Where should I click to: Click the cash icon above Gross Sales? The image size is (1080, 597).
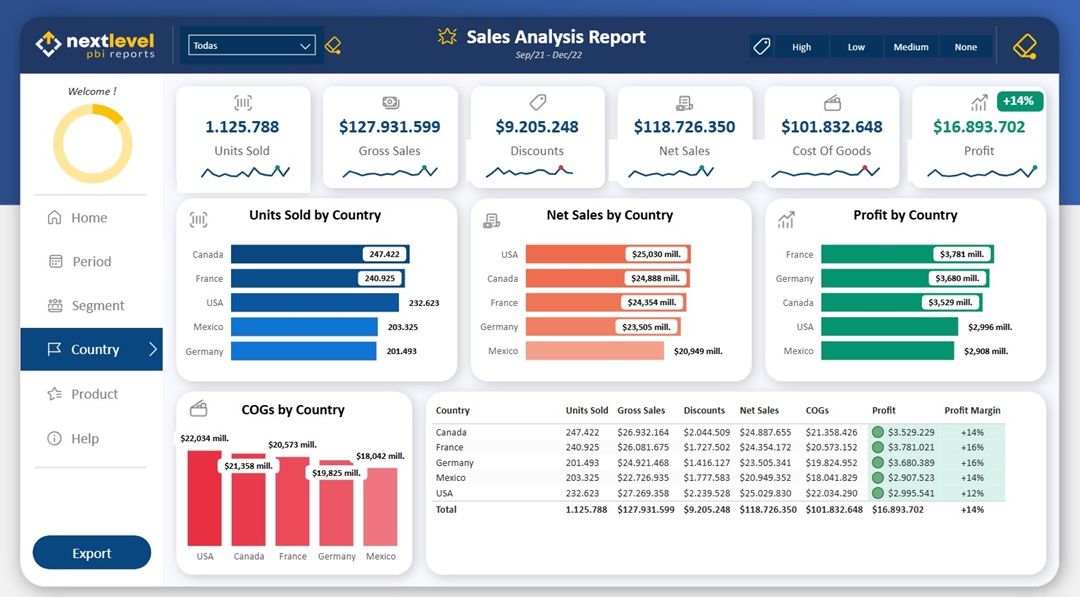click(x=390, y=102)
